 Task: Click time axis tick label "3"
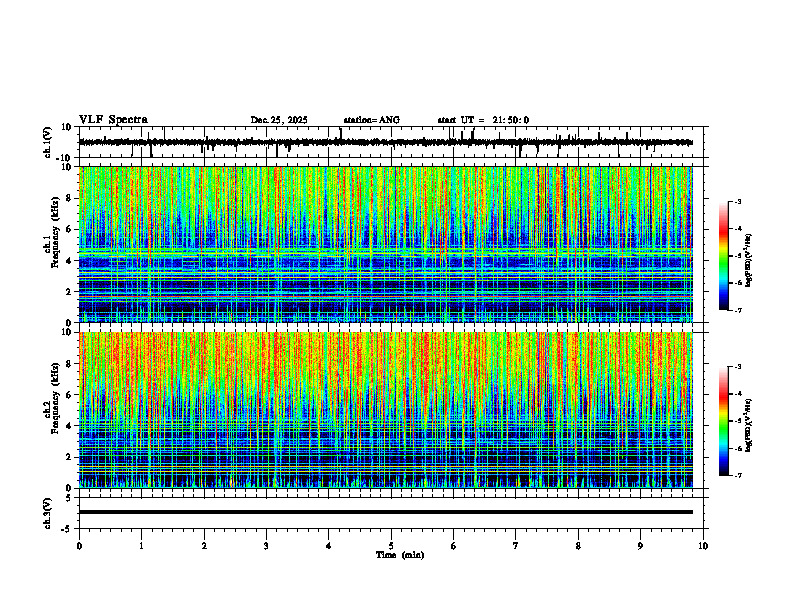point(266,546)
